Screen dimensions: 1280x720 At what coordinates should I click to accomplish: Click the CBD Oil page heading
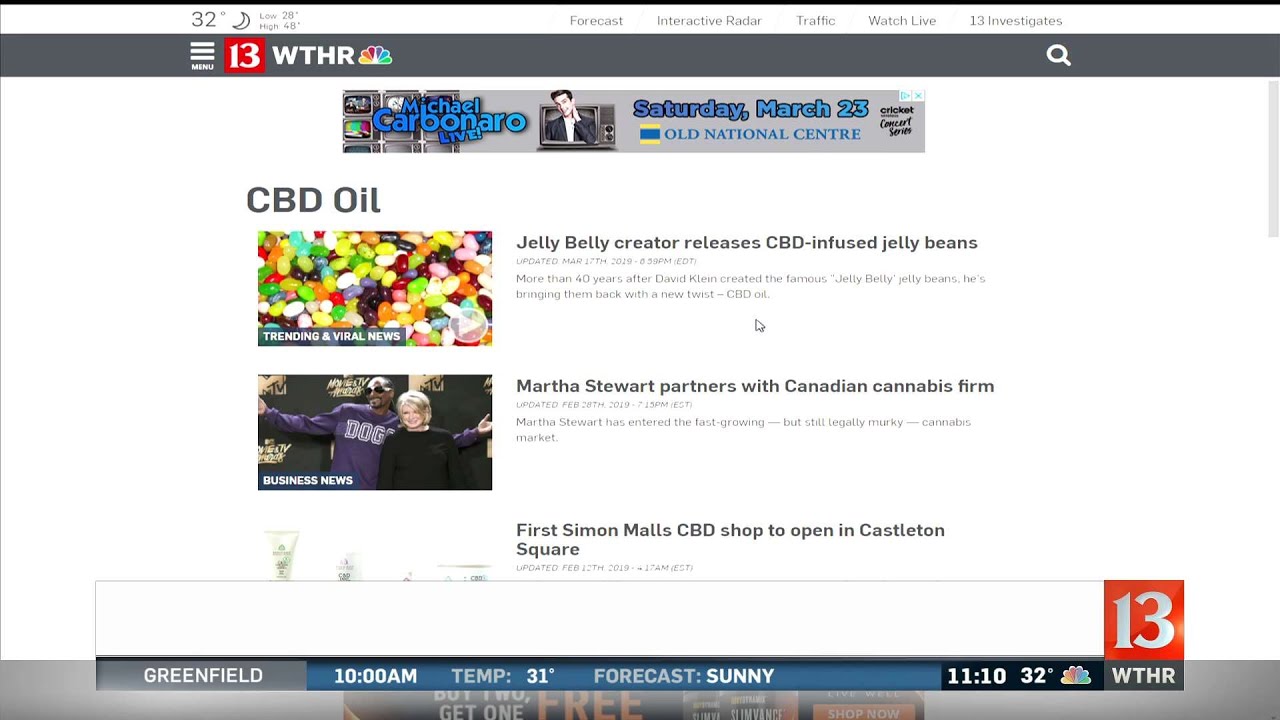click(x=313, y=200)
